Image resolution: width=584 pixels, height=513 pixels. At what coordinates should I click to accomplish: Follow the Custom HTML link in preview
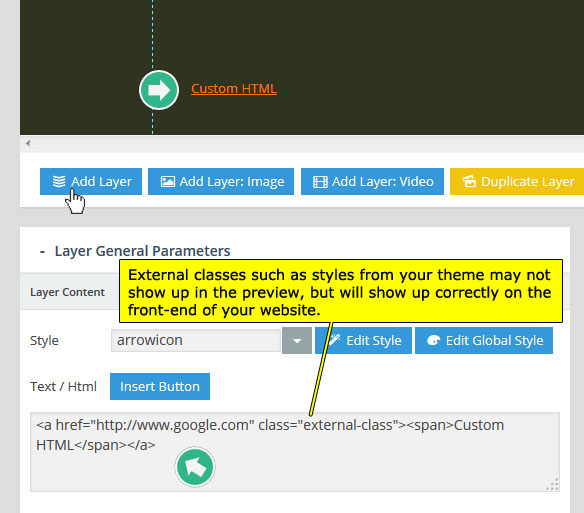[x=234, y=89]
